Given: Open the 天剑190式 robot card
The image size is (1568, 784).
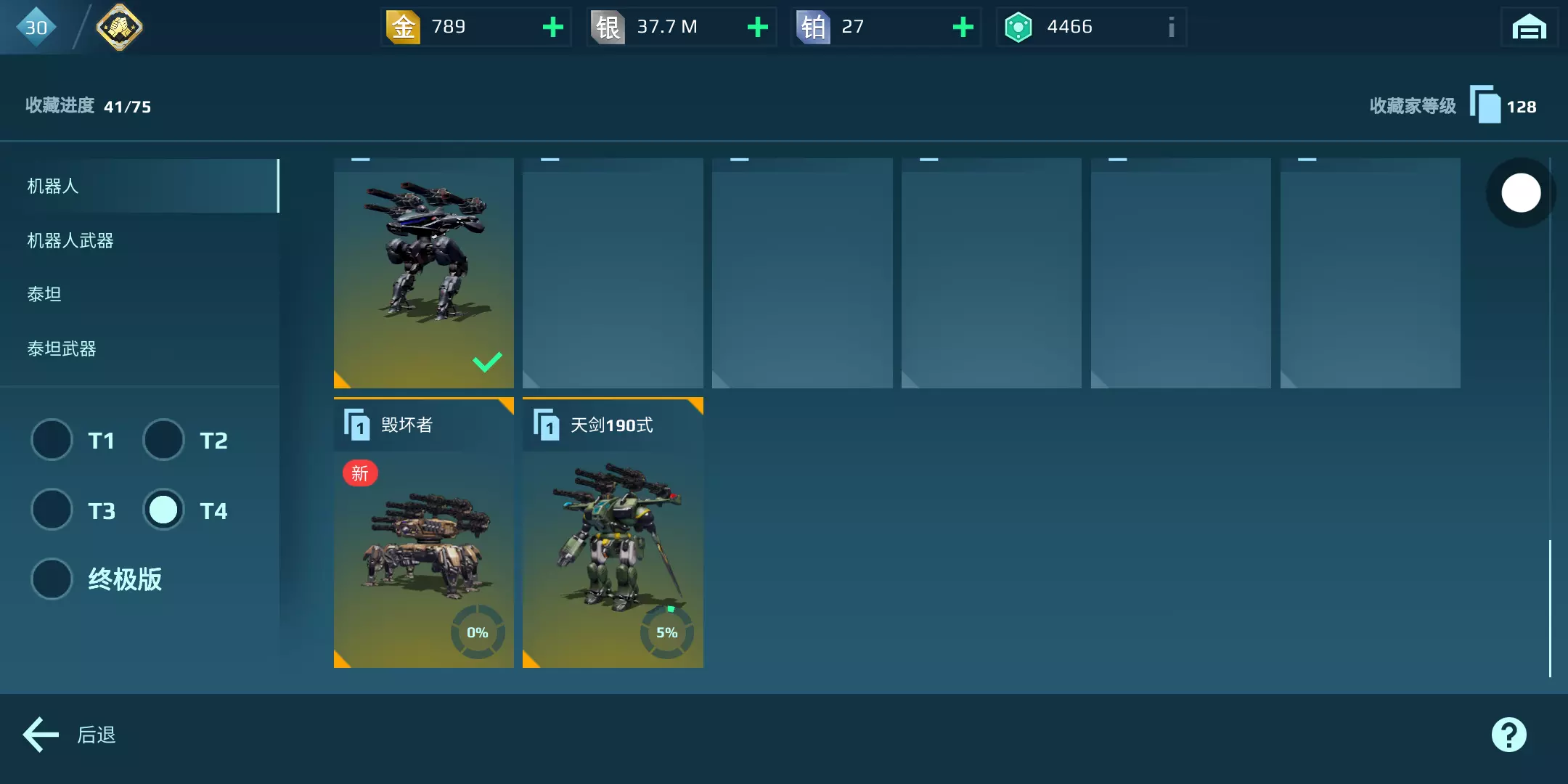Looking at the screenshot, I should click(x=613, y=533).
